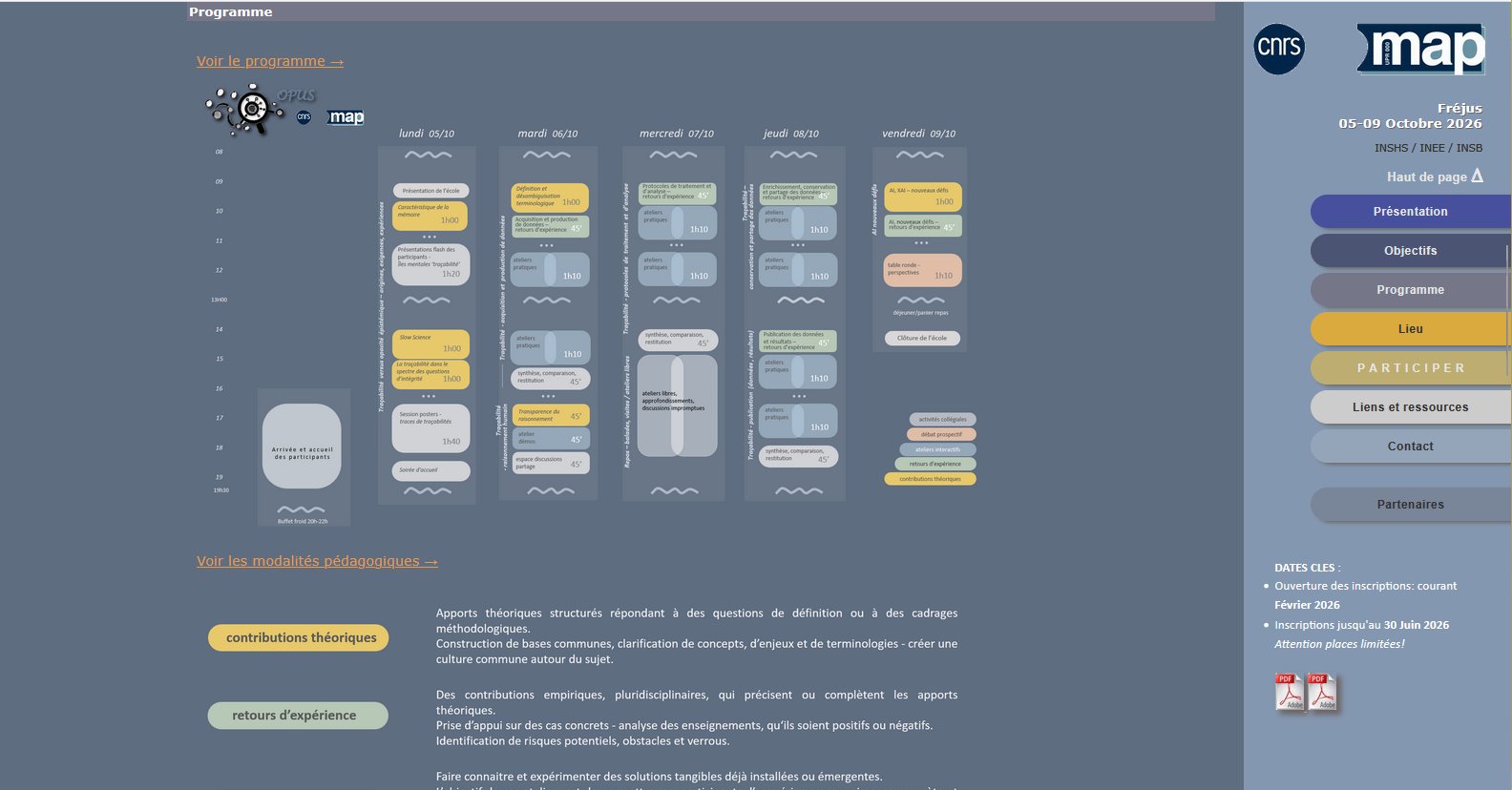Click the CNRS logo in the sidebar
1512x790 pixels.
tap(1278, 49)
